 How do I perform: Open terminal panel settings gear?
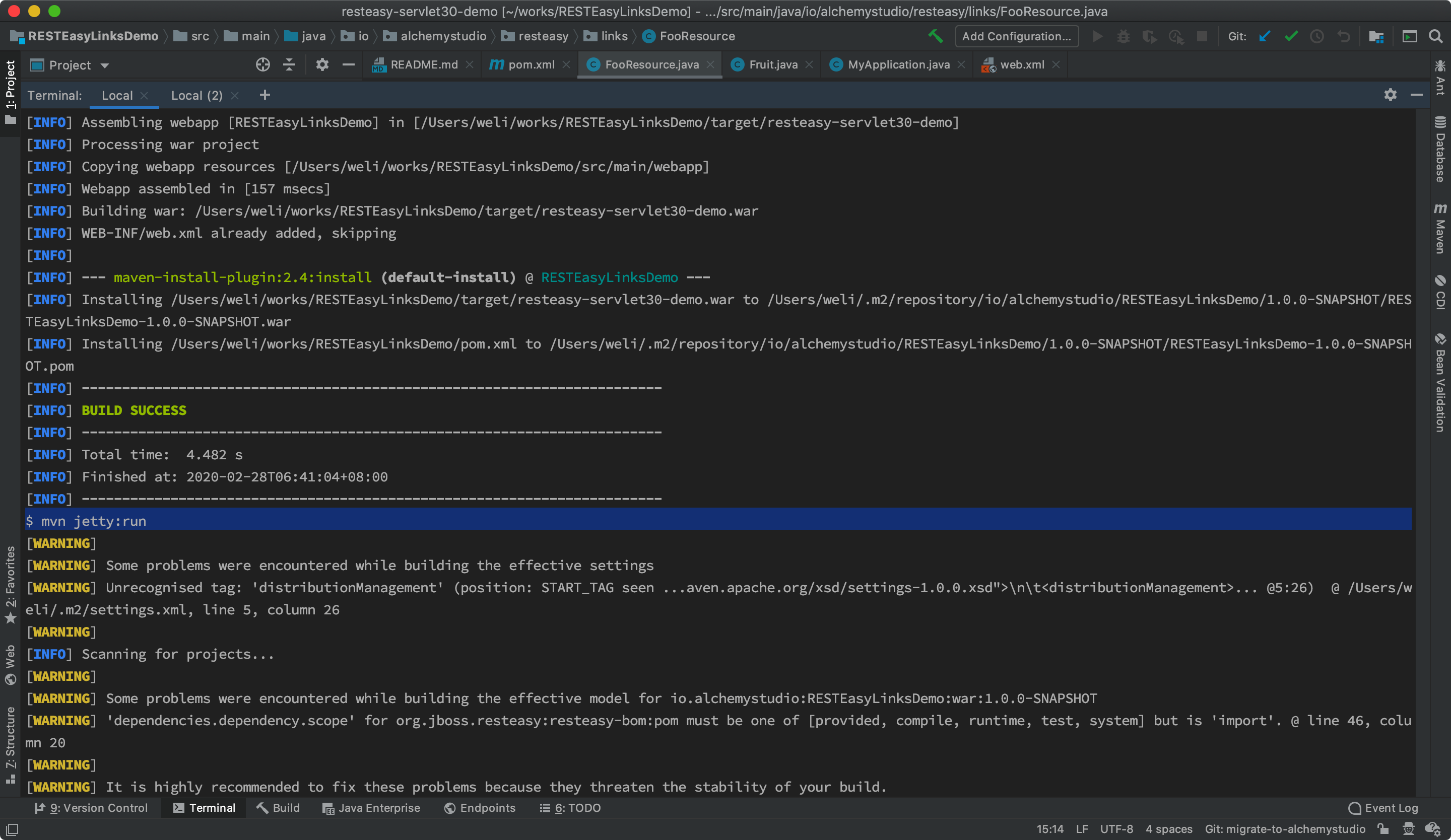(x=1390, y=95)
